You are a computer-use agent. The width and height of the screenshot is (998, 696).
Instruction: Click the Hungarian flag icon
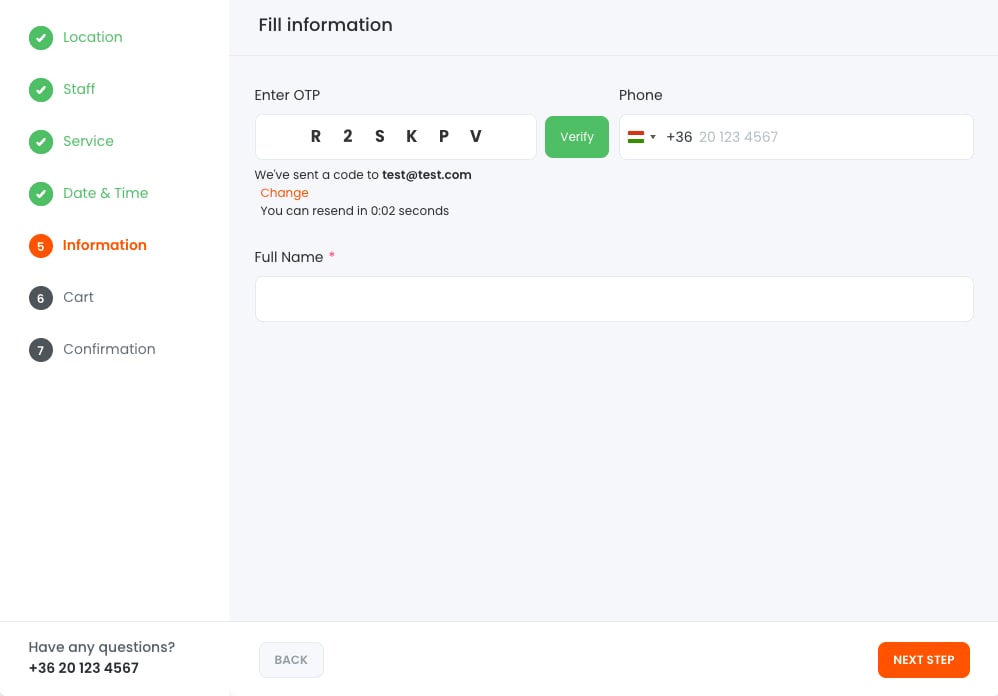point(635,137)
